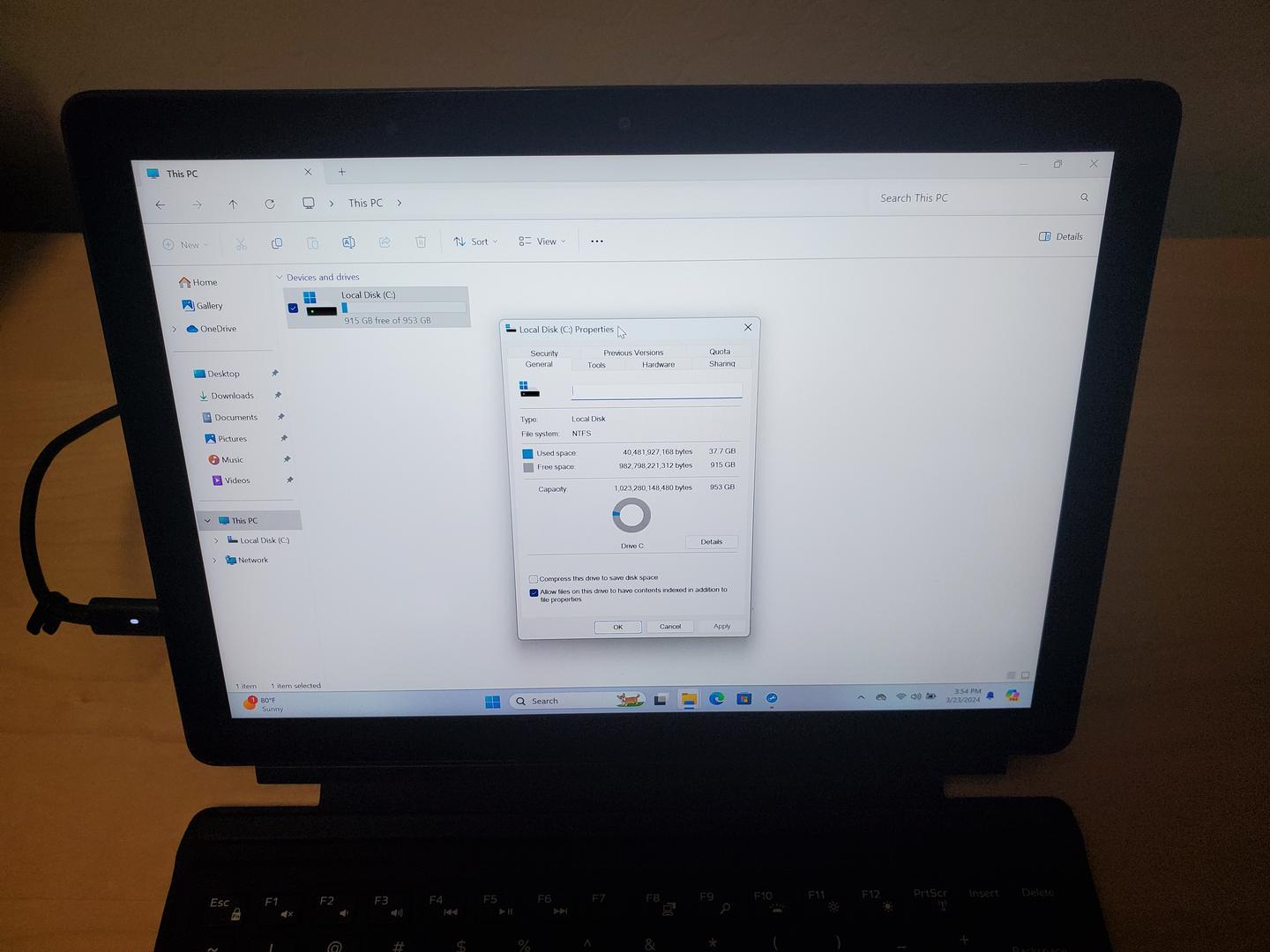The image size is (1270, 952).
Task: Toggle Allow files to be indexed checkbox
Action: point(534,592)
